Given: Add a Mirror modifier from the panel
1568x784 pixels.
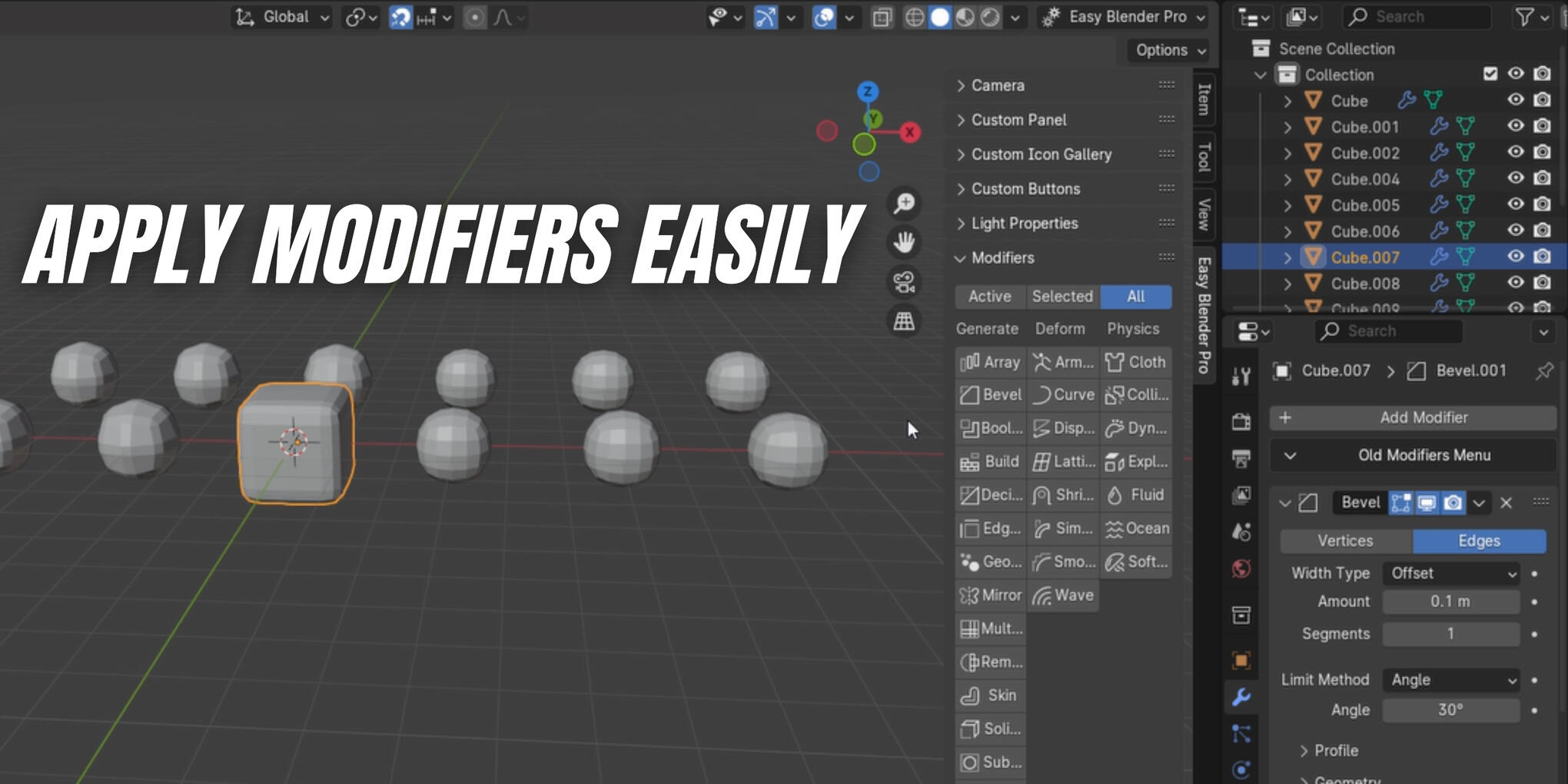Looking at the screenshot, I should [990, 595].
